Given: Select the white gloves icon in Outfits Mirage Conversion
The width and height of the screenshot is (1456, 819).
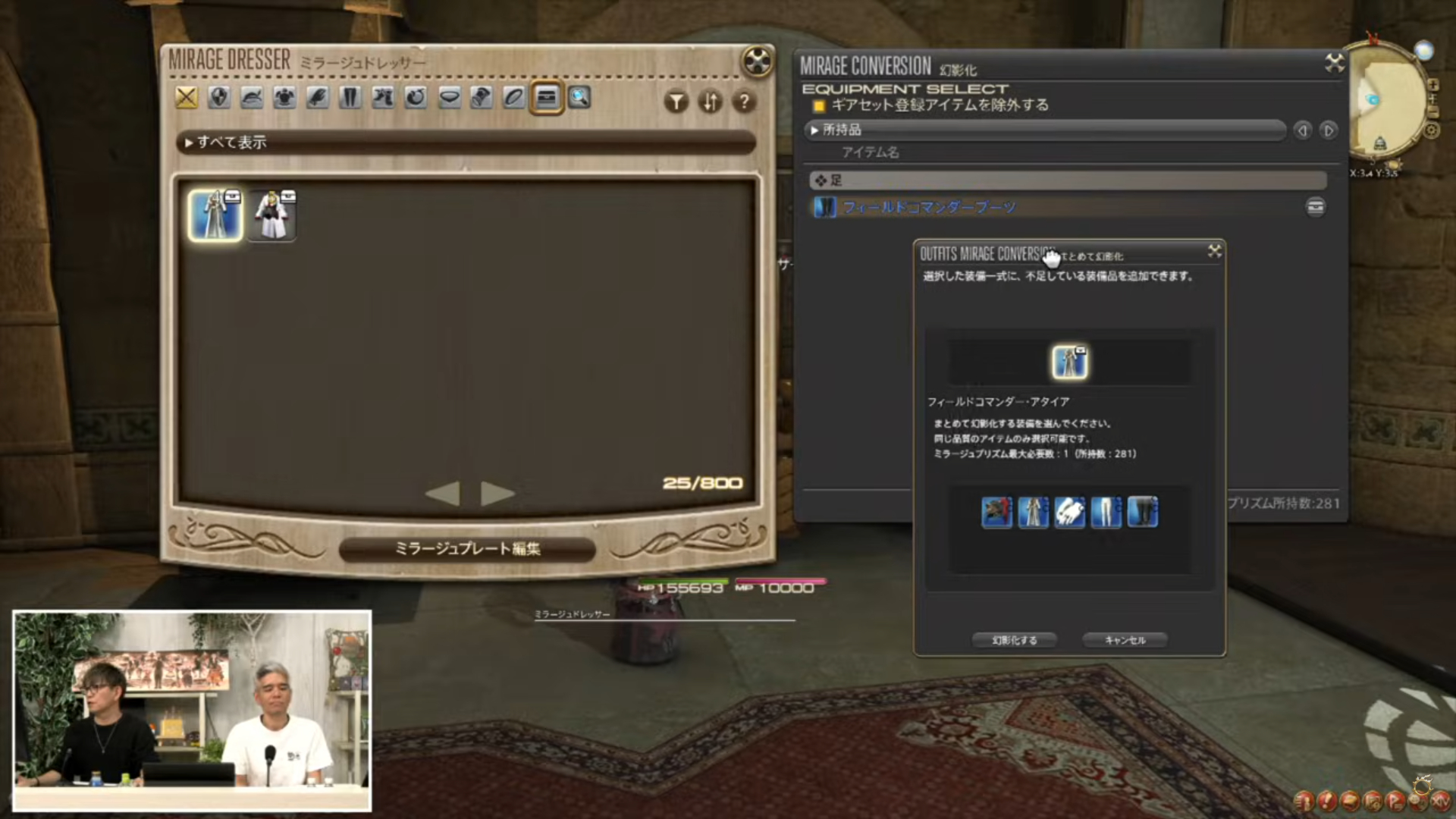Looking at the screenshot, I should click(x=1070, y=512).
